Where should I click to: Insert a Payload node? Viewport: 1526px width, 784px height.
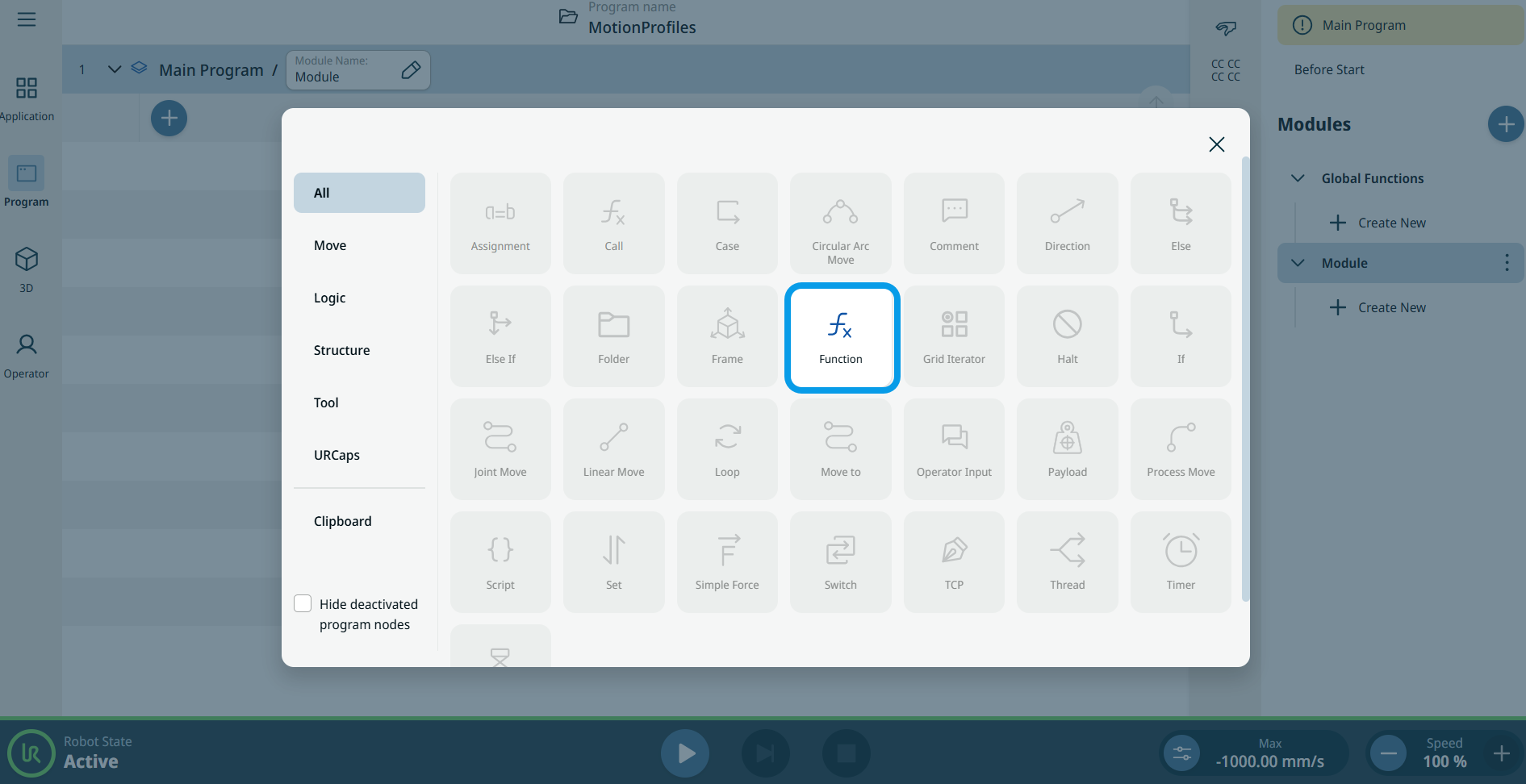click(x=1067, y=449)
